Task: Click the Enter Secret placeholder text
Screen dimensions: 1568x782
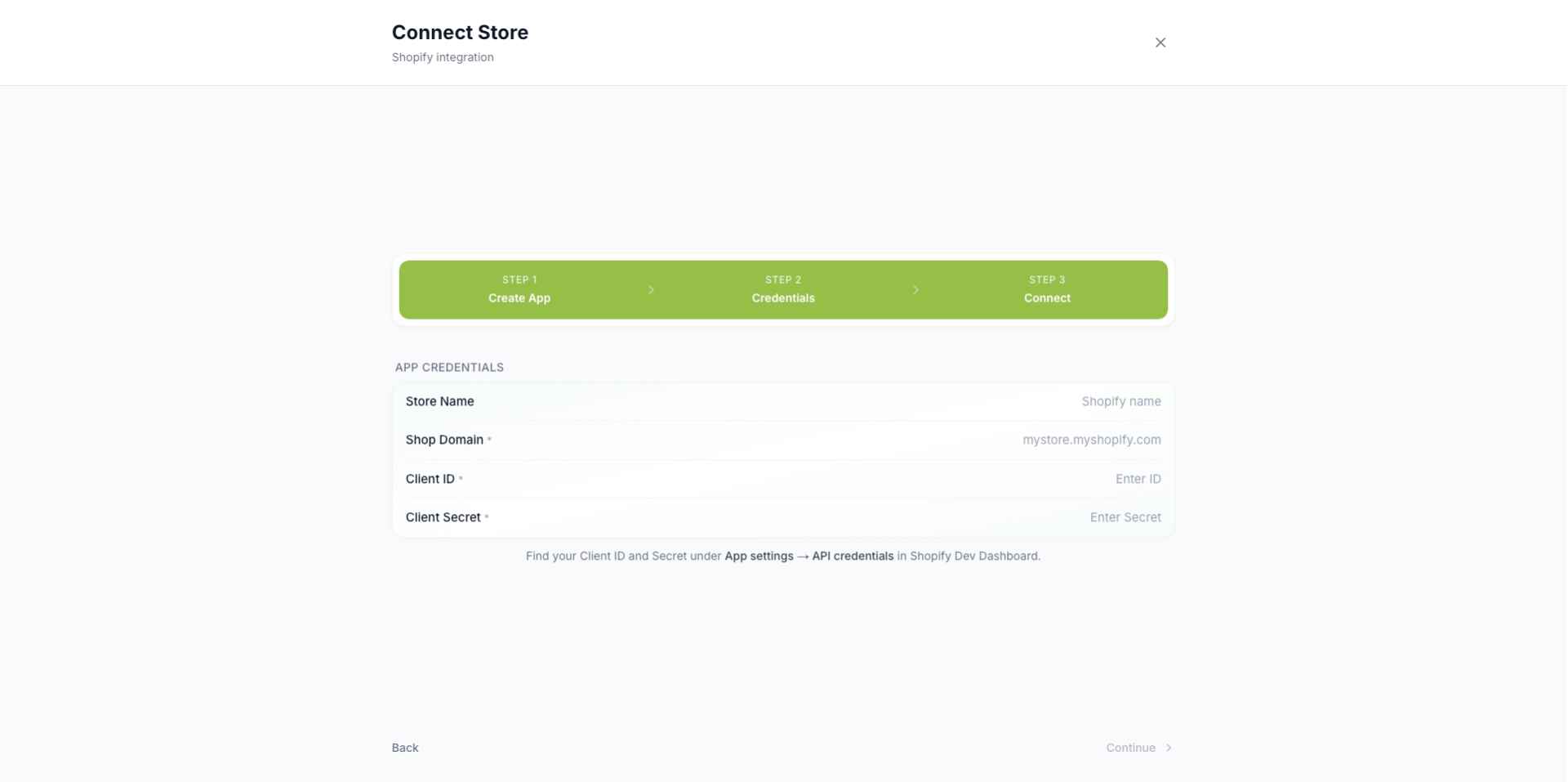Action: point(1125,517)
